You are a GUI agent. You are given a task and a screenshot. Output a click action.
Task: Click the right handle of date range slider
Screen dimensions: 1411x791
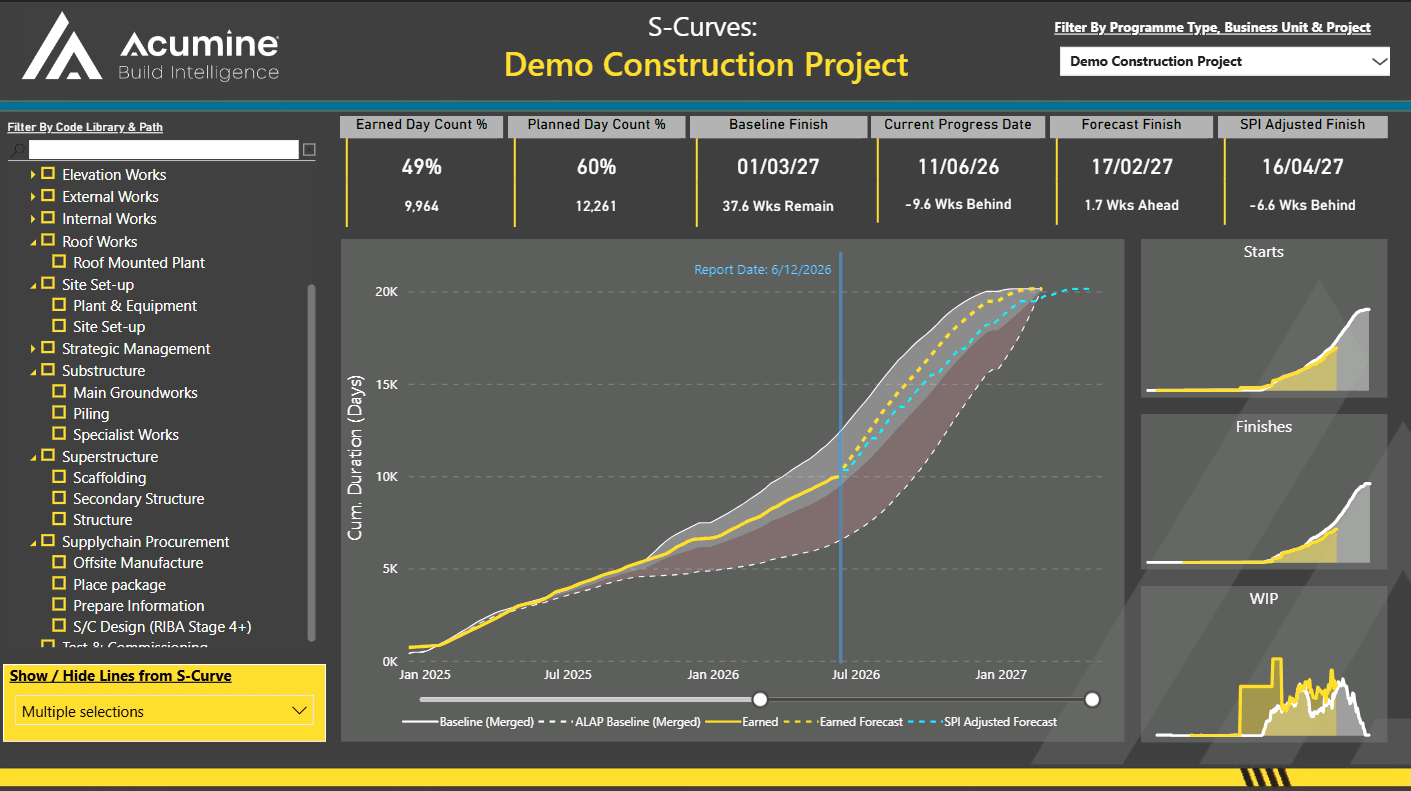pyautogui.click(x=1092, y=699)
